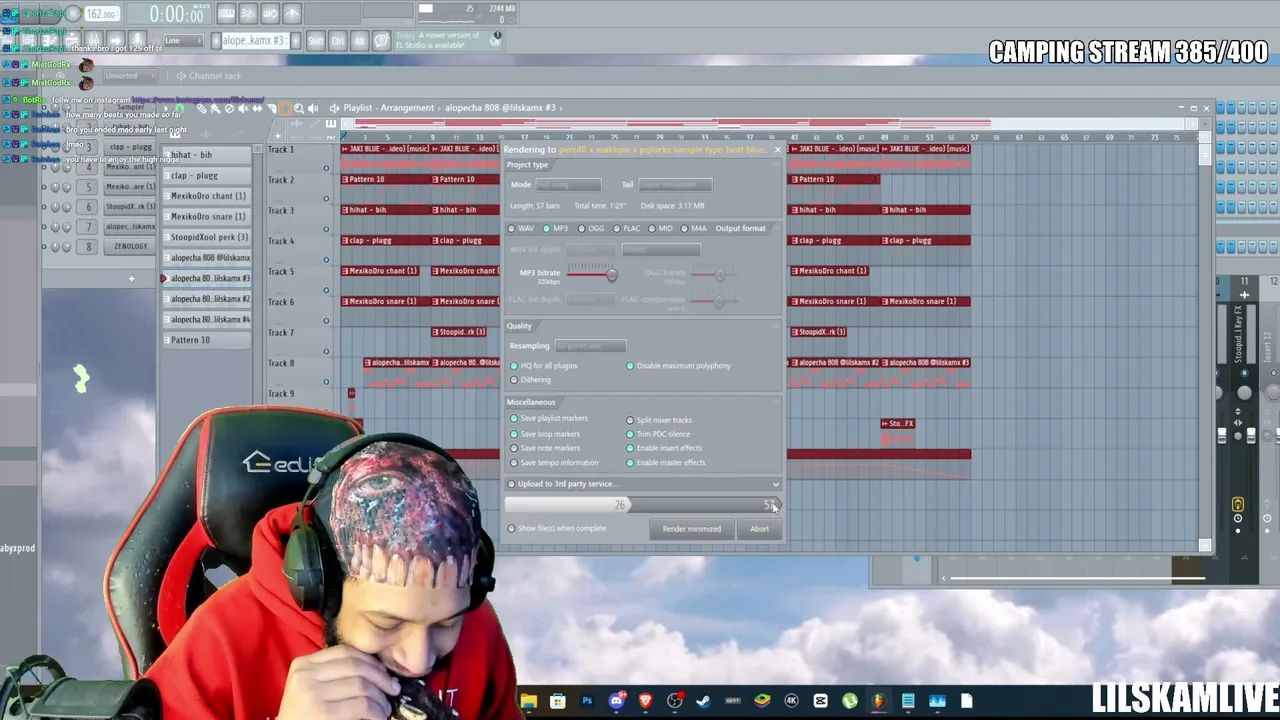The image size is (1280, 720).
Task: Open Steam from the taskbar
Action: (703, 701)
